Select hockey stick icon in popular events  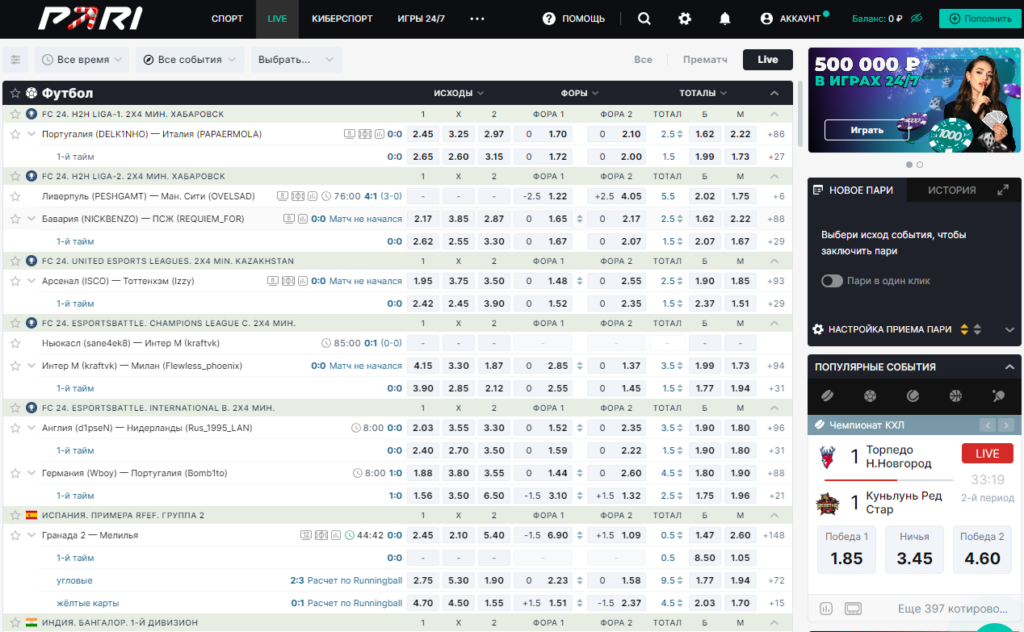(827, 396)
